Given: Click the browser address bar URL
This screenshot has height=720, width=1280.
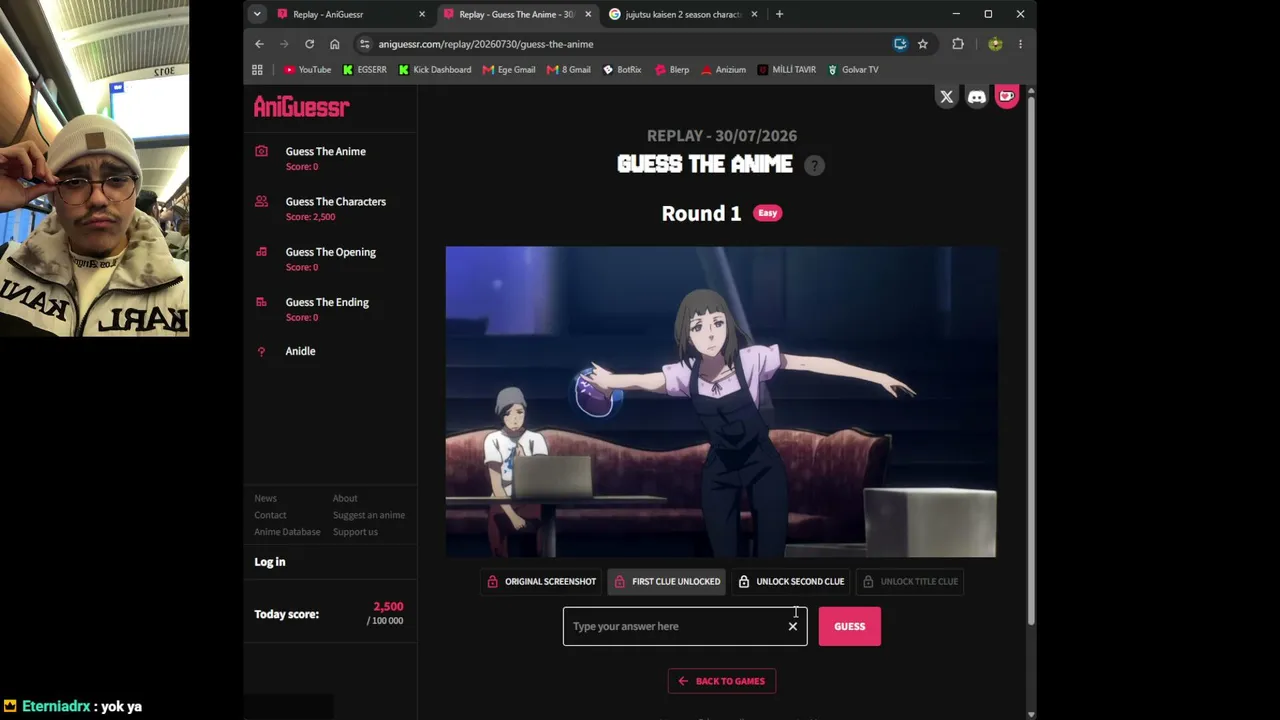Looking at the screenshot, I should coord(486,44).
